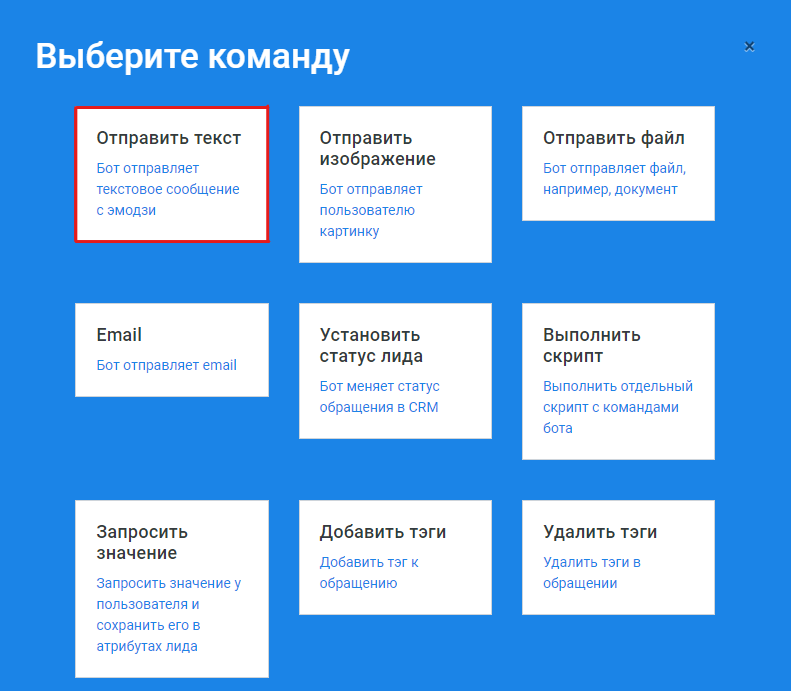791x691 pixels.
Task: Pick the Отправить файл command card
Action: (x=618, y=163)
